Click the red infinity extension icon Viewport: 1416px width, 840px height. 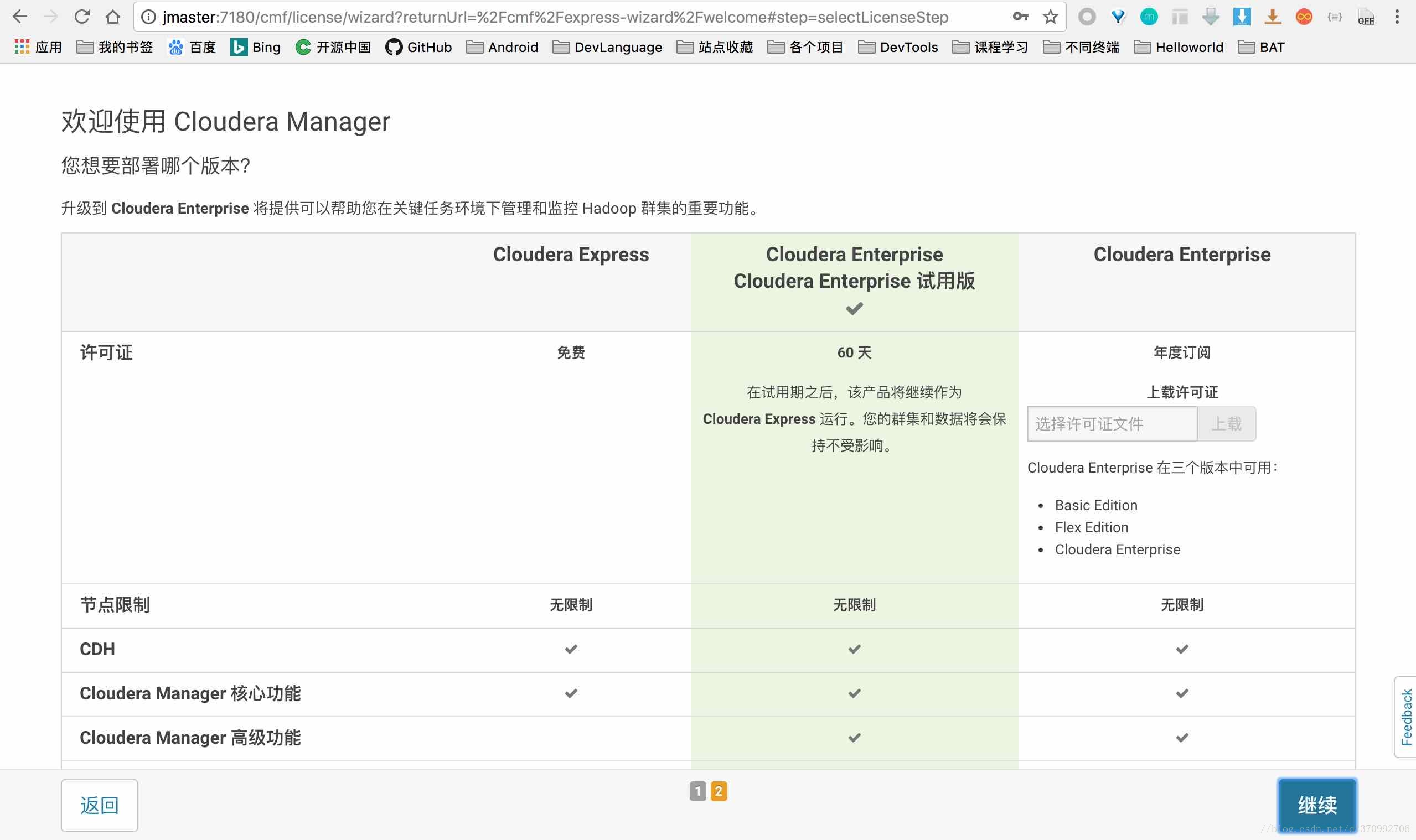(x=1303, y=17)
